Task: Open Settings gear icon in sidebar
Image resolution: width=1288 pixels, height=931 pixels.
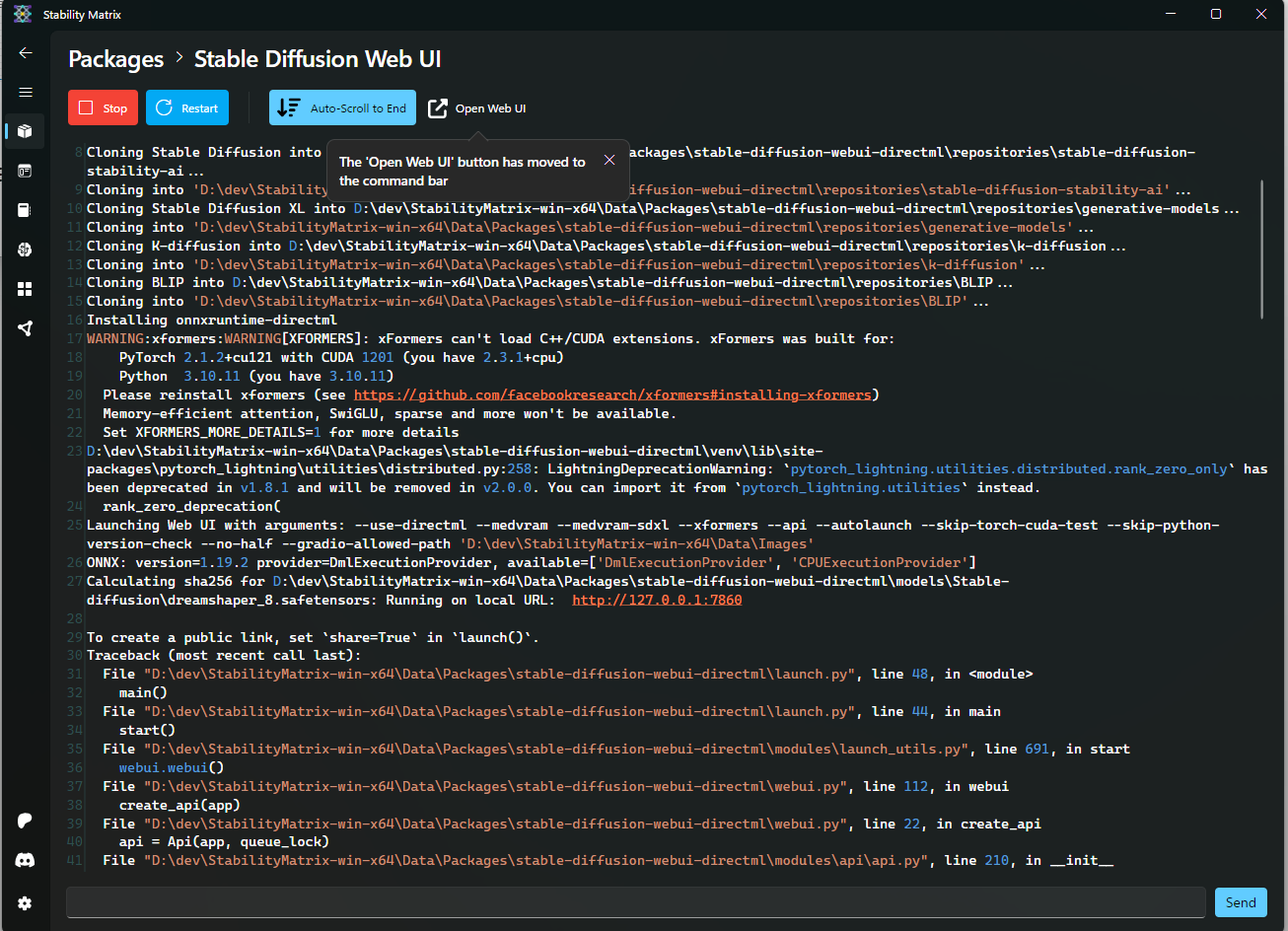Action: (x=26, y=902)
